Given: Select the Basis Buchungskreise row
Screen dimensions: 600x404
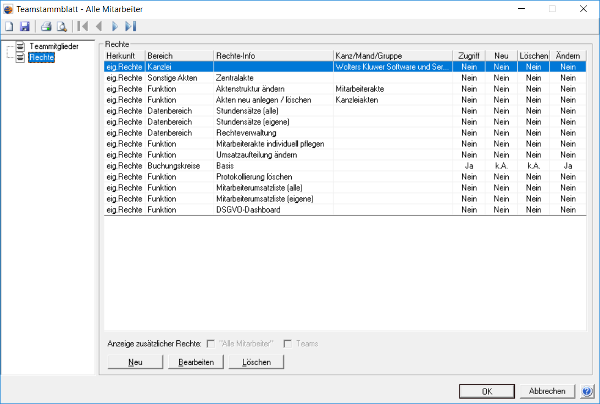Looking at the screenshot, I should tap(345, 166).
